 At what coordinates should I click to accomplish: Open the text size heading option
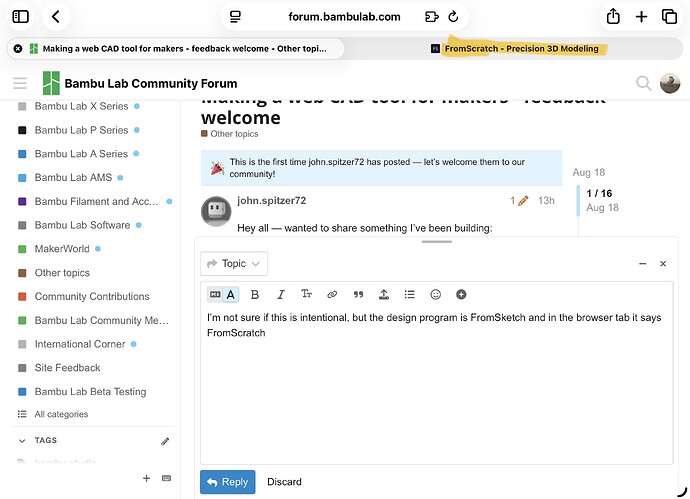pyautogui.click(x=306, y=294)
